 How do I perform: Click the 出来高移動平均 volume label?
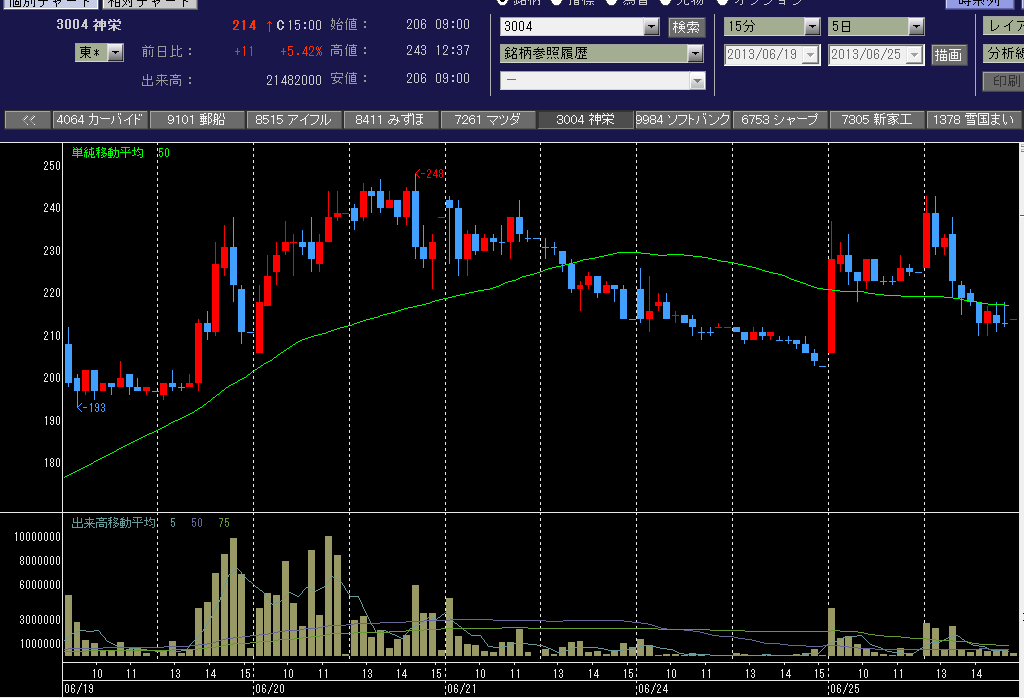pyautogui.click(x=114, y=523)
